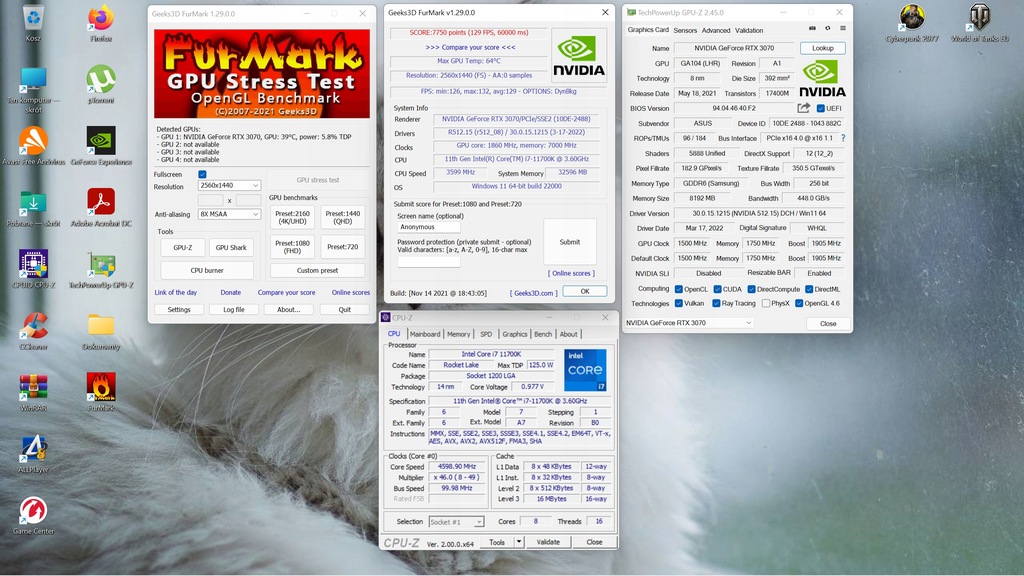Image resolution: width=1024 pixels, height=576 pixels.
Task: Open the Ten komputer shortcut
Action: pos(33,81)
